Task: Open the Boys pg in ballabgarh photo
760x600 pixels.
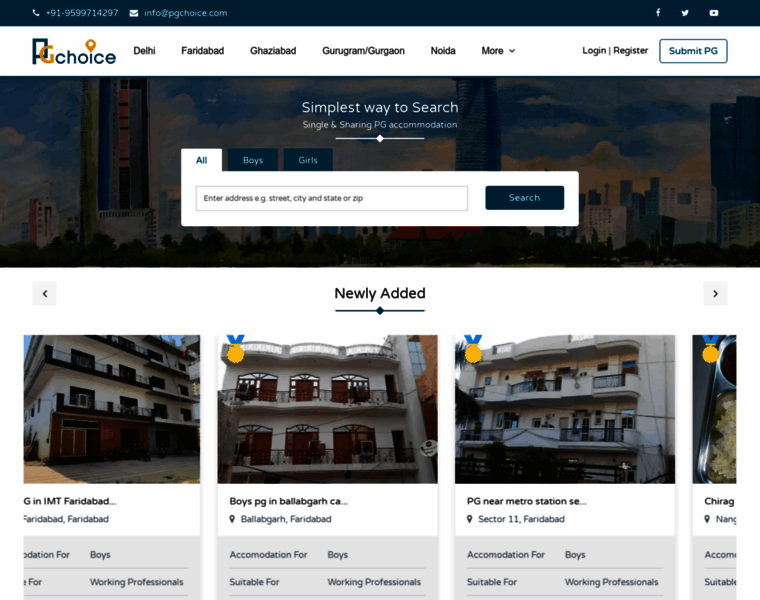Action: 328,409
